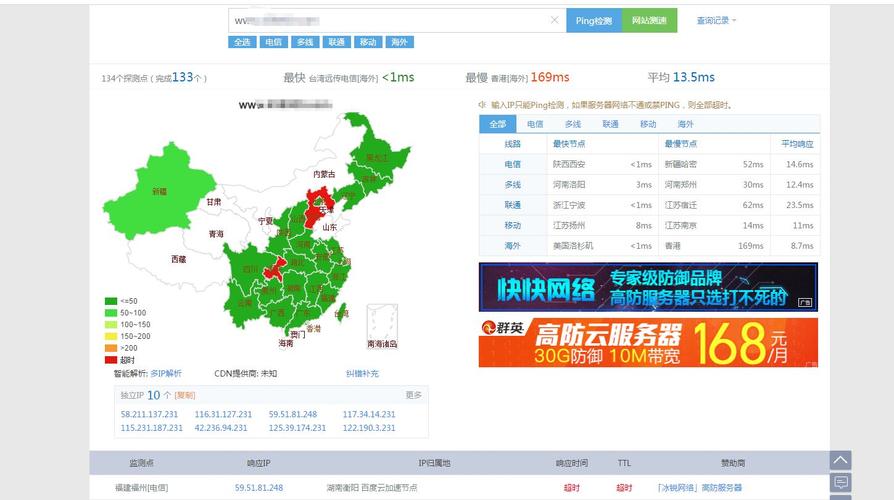The image size is (894, 500).
Task: Open IP 58.211.137.231
Action: click(149, 414)
